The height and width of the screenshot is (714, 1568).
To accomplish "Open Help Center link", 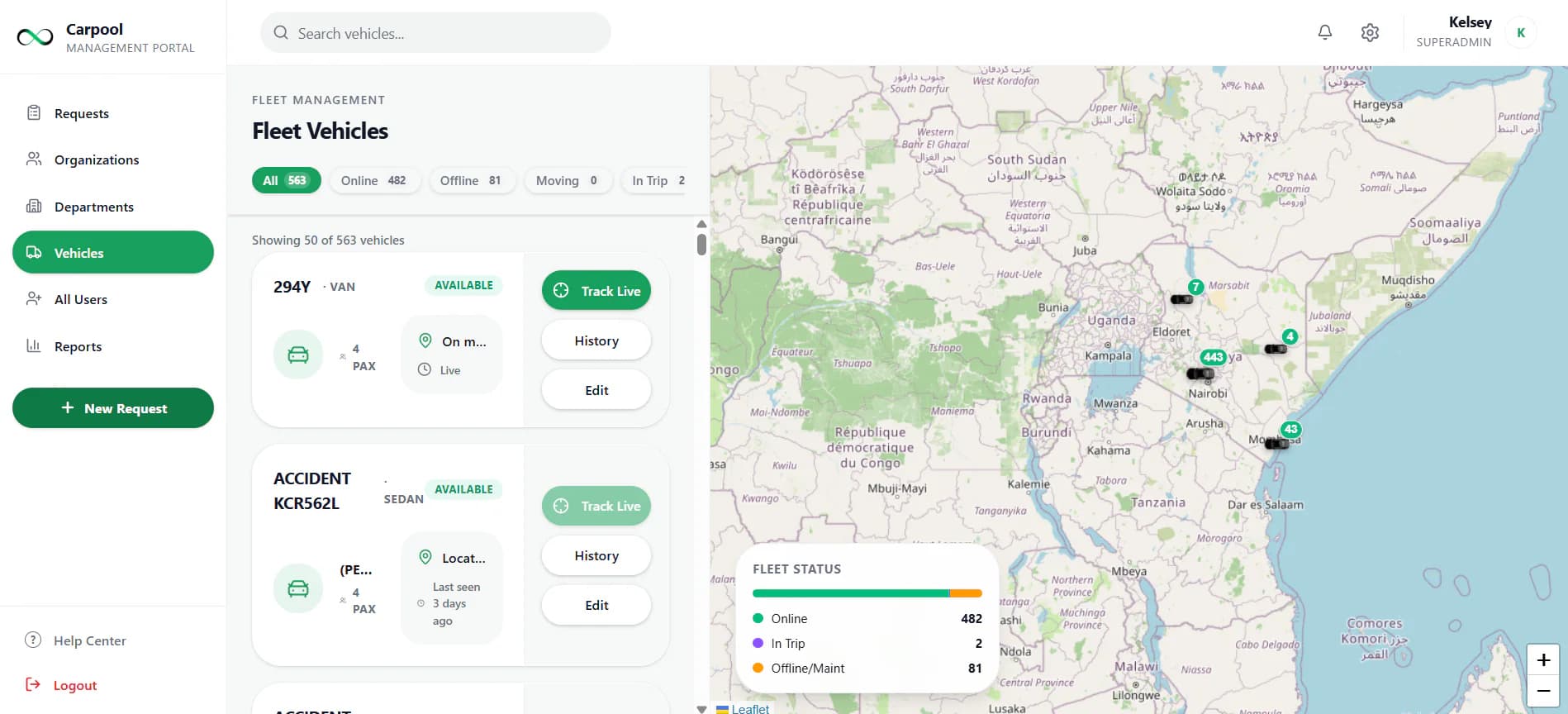I will (90, 640).
